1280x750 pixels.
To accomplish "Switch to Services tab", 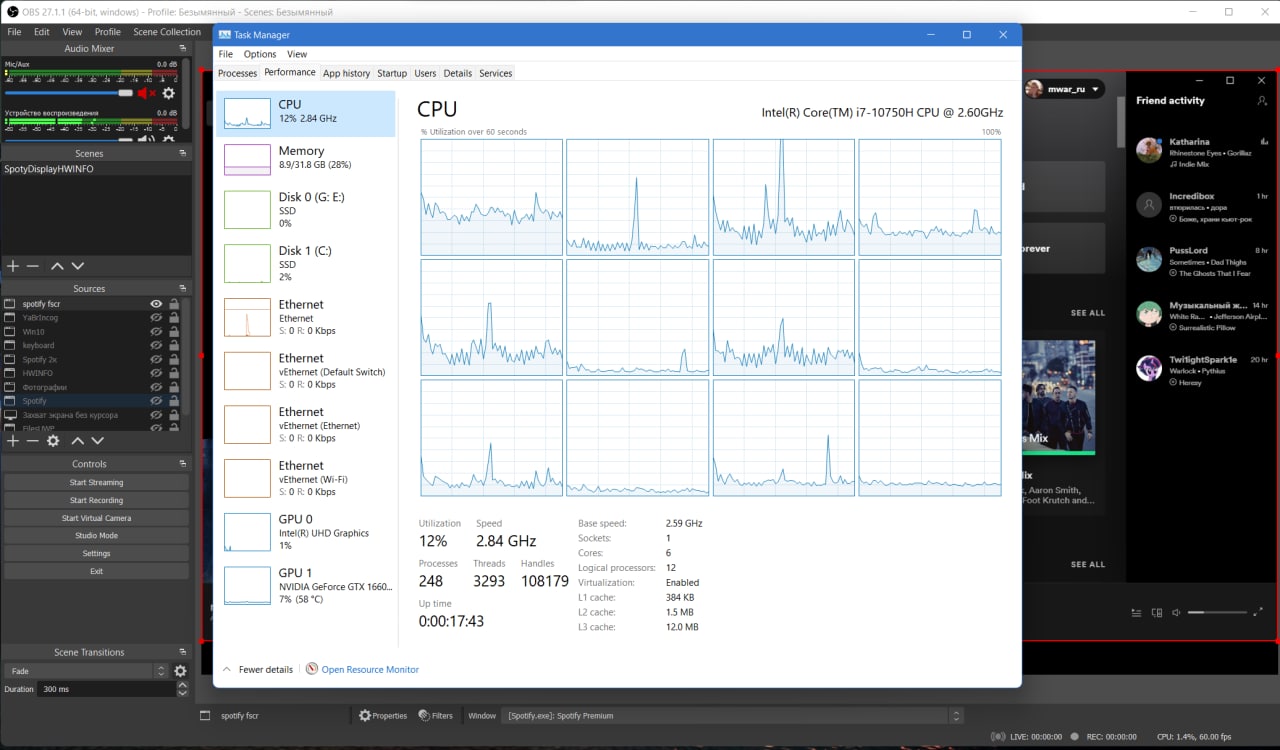I will (496, 73).
